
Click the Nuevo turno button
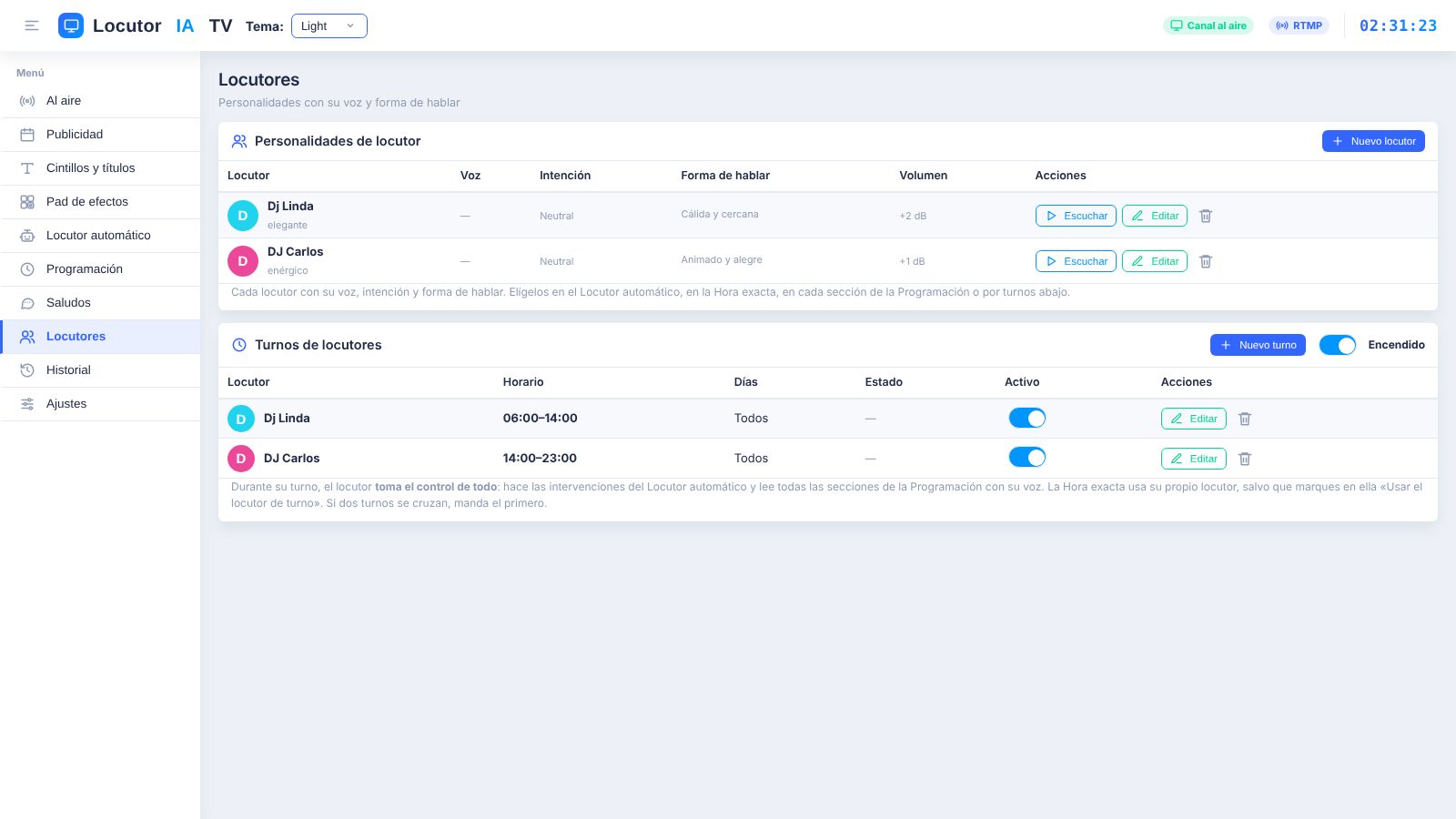coord(1258,345)
